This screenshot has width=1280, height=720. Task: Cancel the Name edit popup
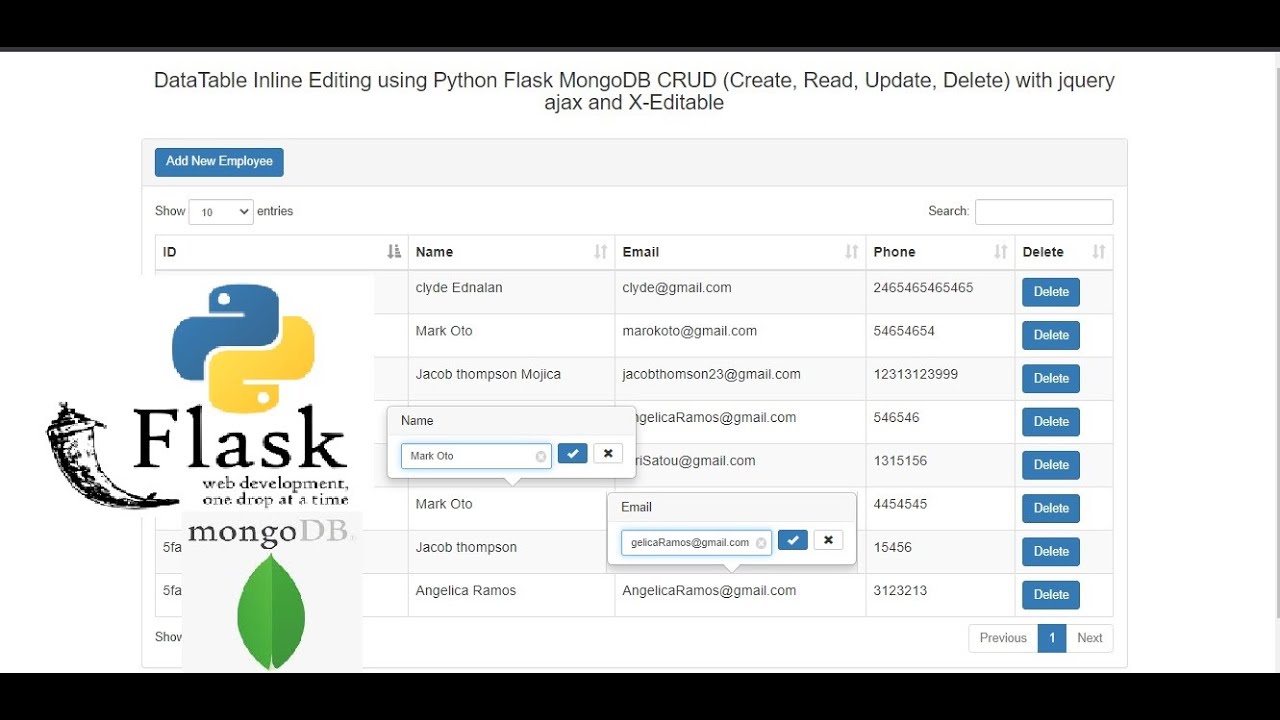click(608, 454)
